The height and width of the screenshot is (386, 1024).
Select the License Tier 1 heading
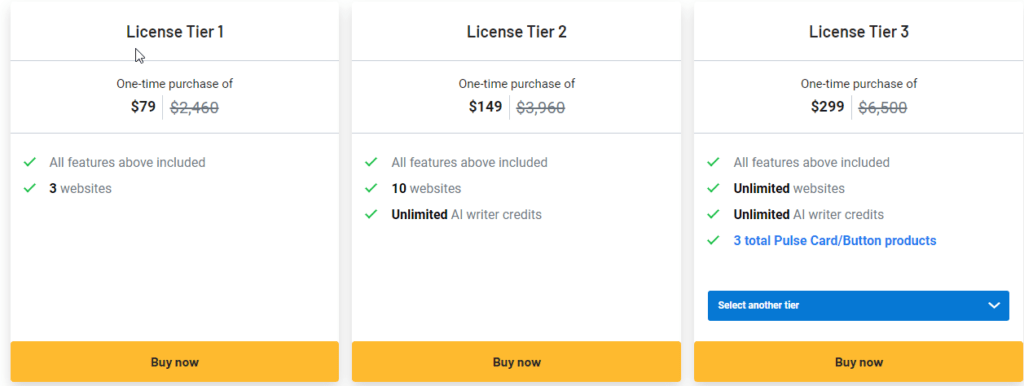click(175, 31)
